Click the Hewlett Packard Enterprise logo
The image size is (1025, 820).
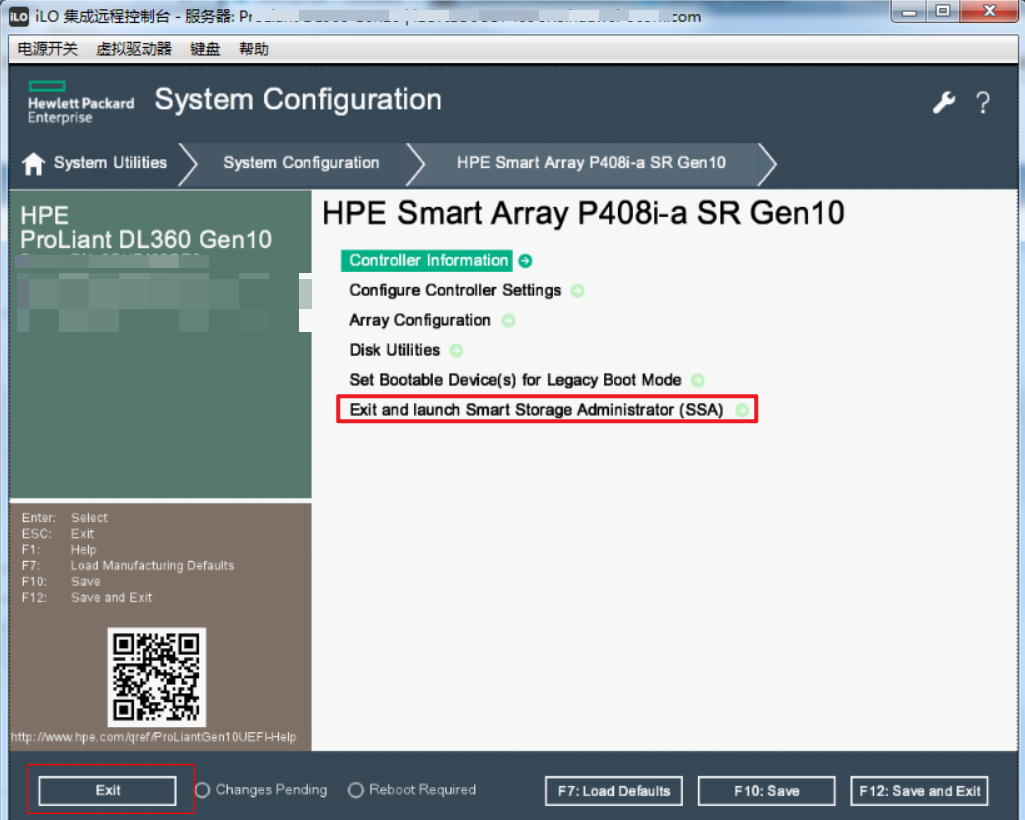[x=80, y=103]
